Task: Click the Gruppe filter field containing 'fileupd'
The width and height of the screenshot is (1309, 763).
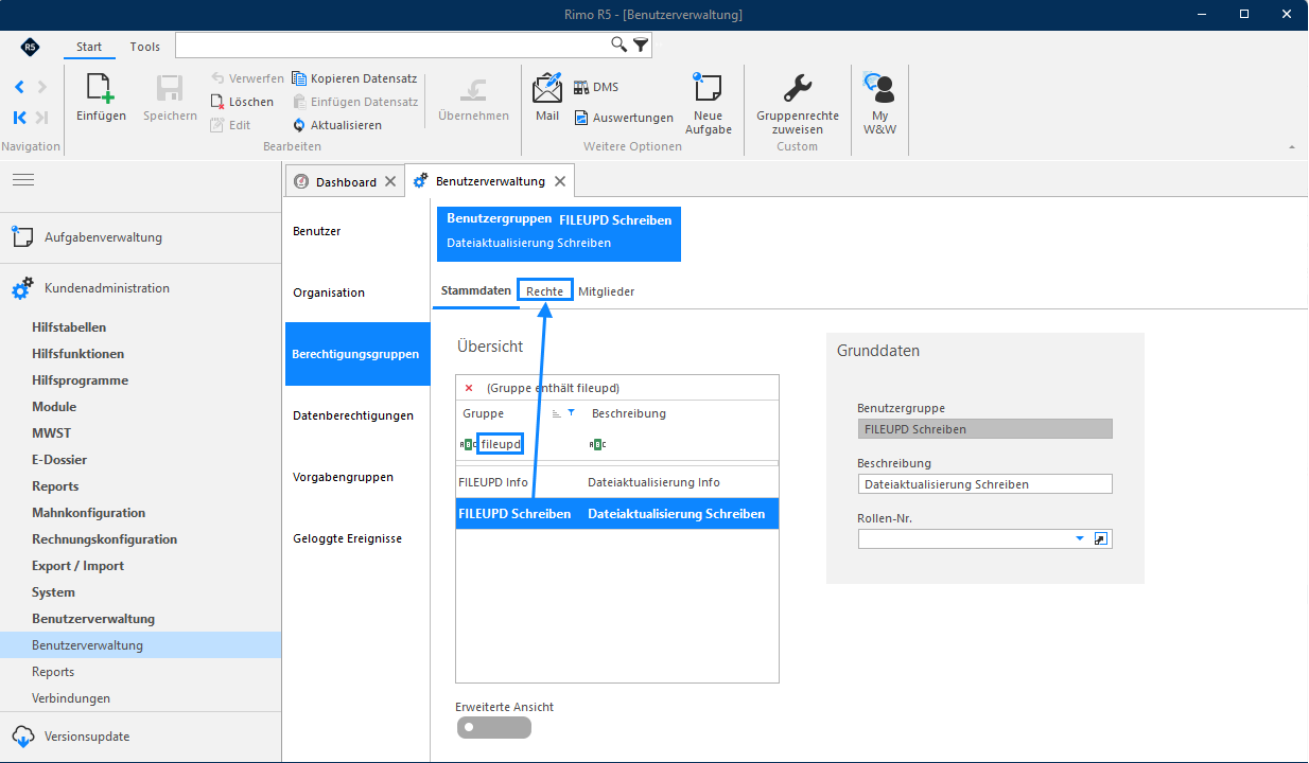Action: pyautogui.click(x=500, y=444)
